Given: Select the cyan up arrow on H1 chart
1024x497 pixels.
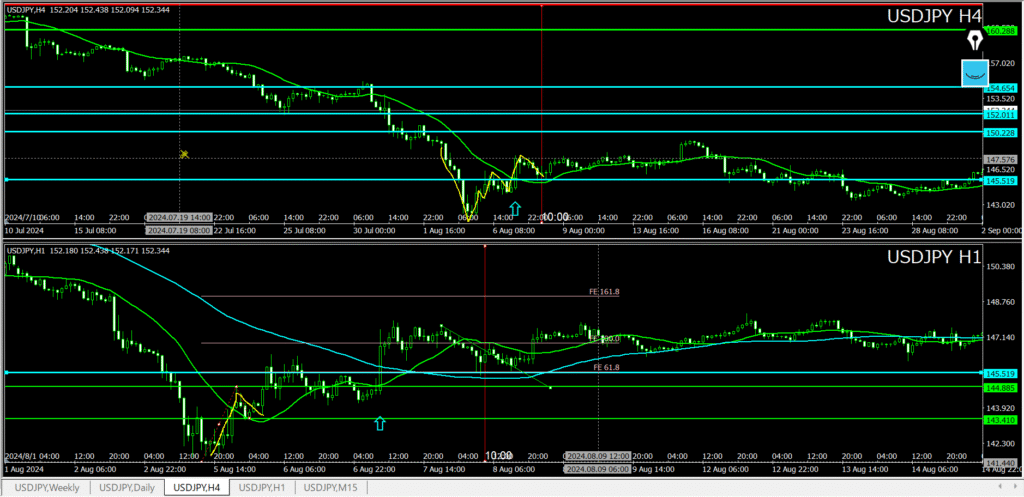Looking at the screenshot, I should pos(379,424).
